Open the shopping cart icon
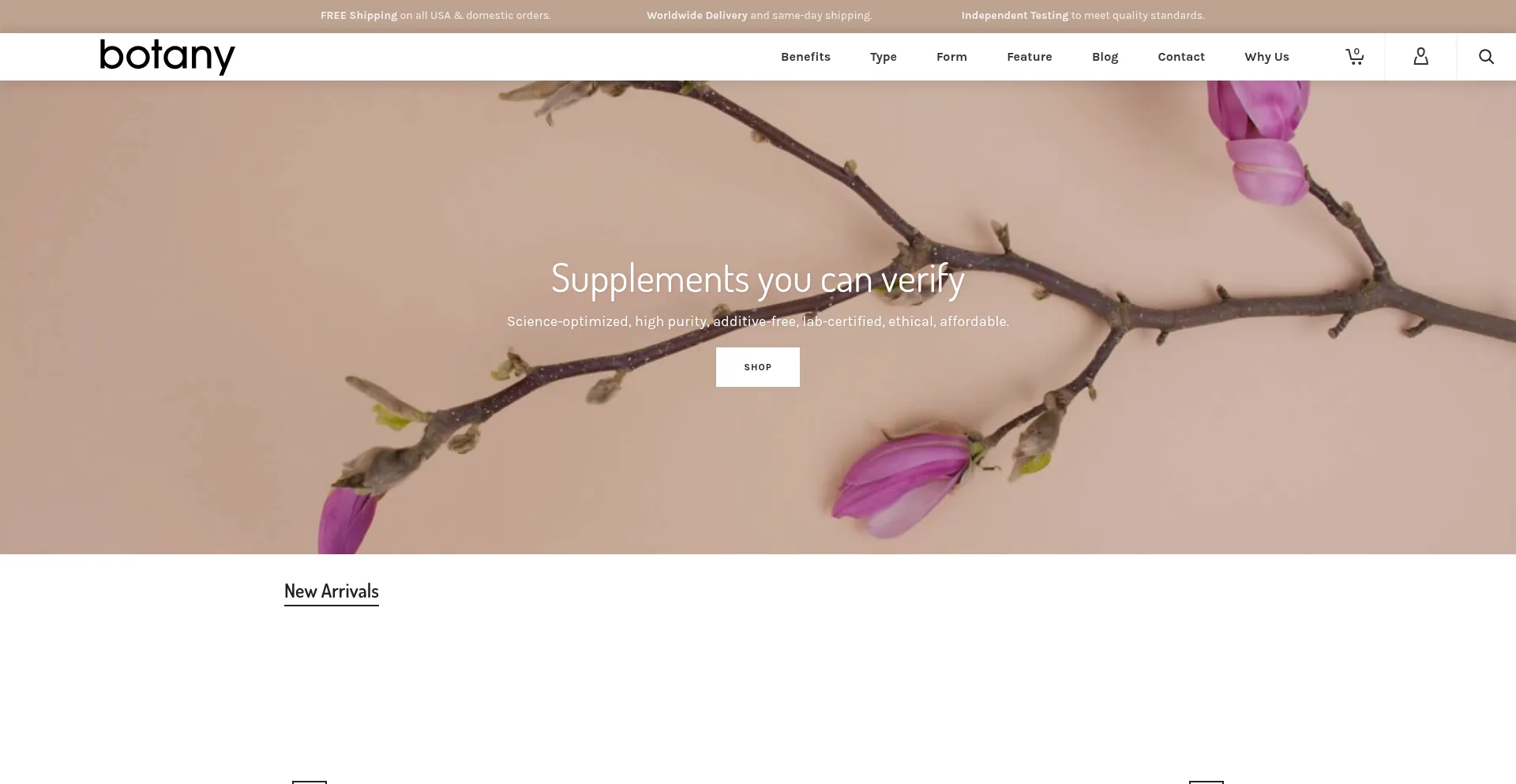This screenshot has width=1516, height=784. coord(1355,56)
